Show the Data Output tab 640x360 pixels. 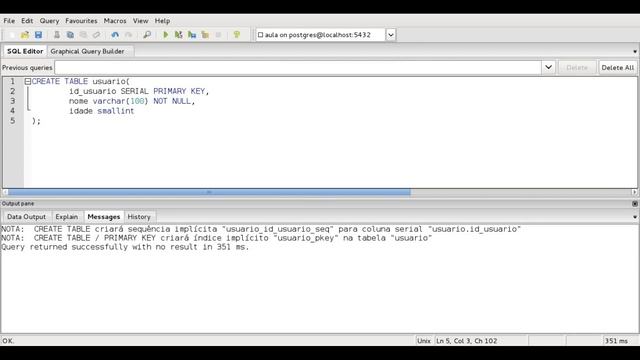tap(27, 217)
